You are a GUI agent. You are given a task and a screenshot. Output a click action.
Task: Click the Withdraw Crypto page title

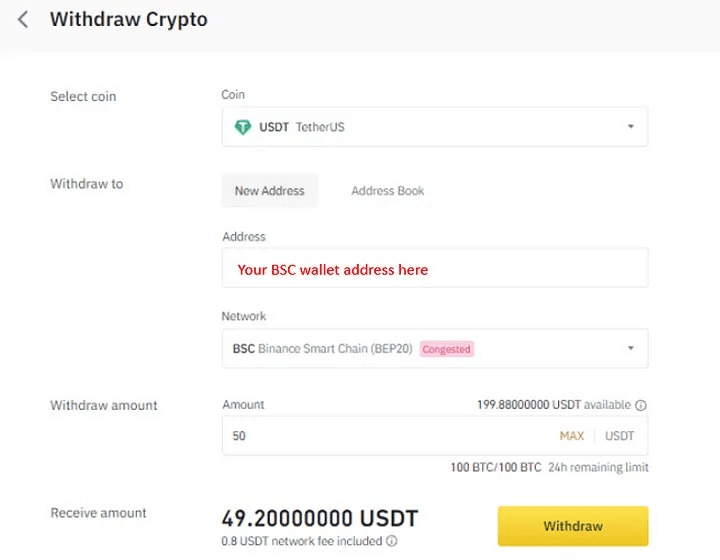click(x=128, y=20)
